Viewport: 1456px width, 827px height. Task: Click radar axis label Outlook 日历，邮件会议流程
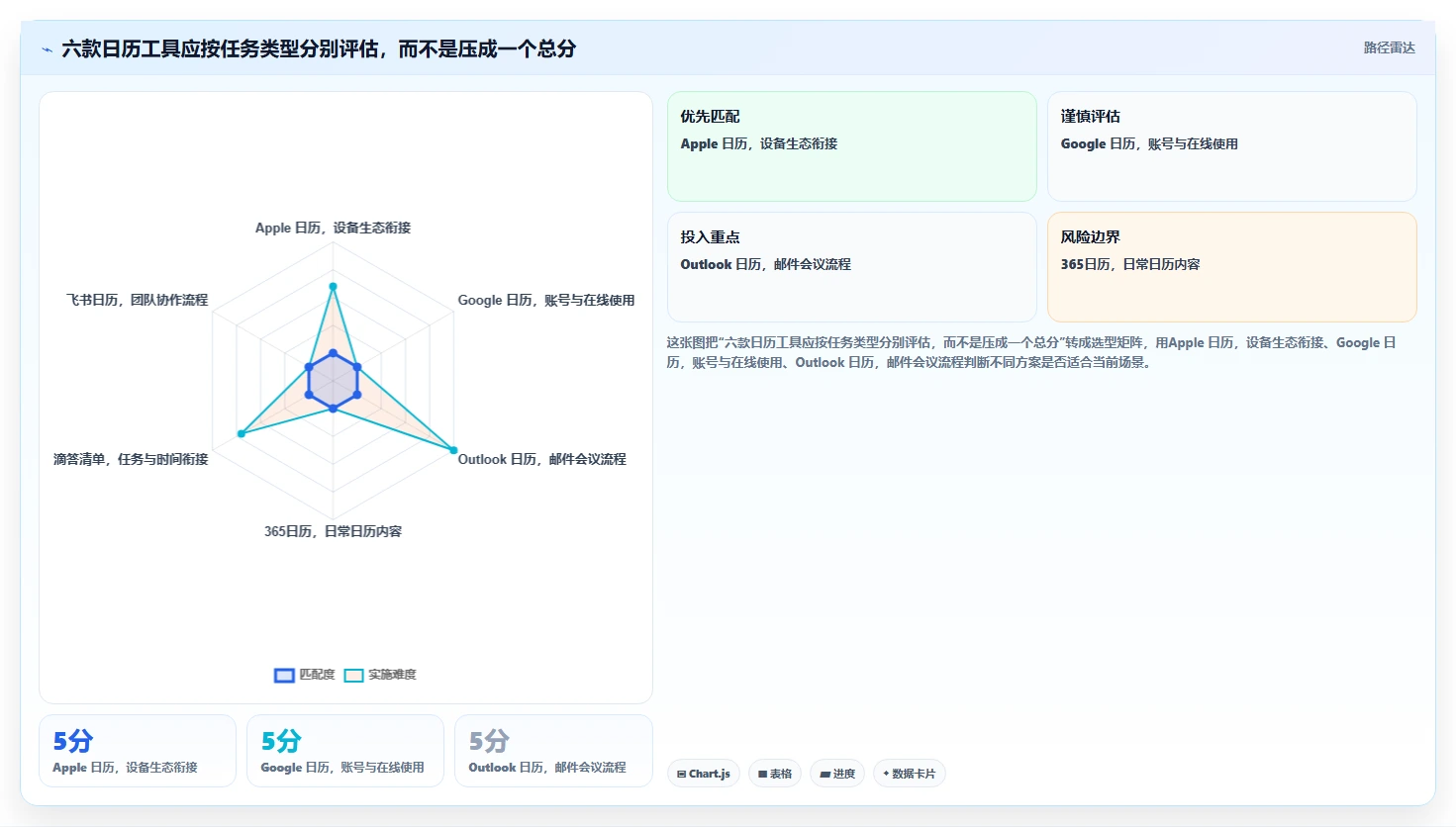(x=541, y=459)
